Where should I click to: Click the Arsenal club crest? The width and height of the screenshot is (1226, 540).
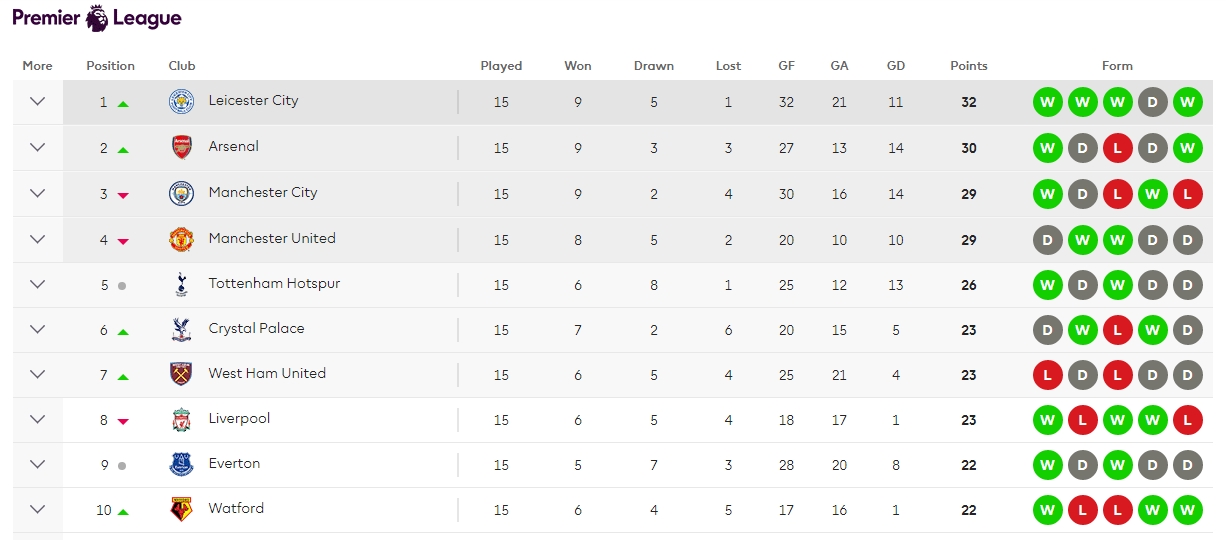(x=181, y=147)
